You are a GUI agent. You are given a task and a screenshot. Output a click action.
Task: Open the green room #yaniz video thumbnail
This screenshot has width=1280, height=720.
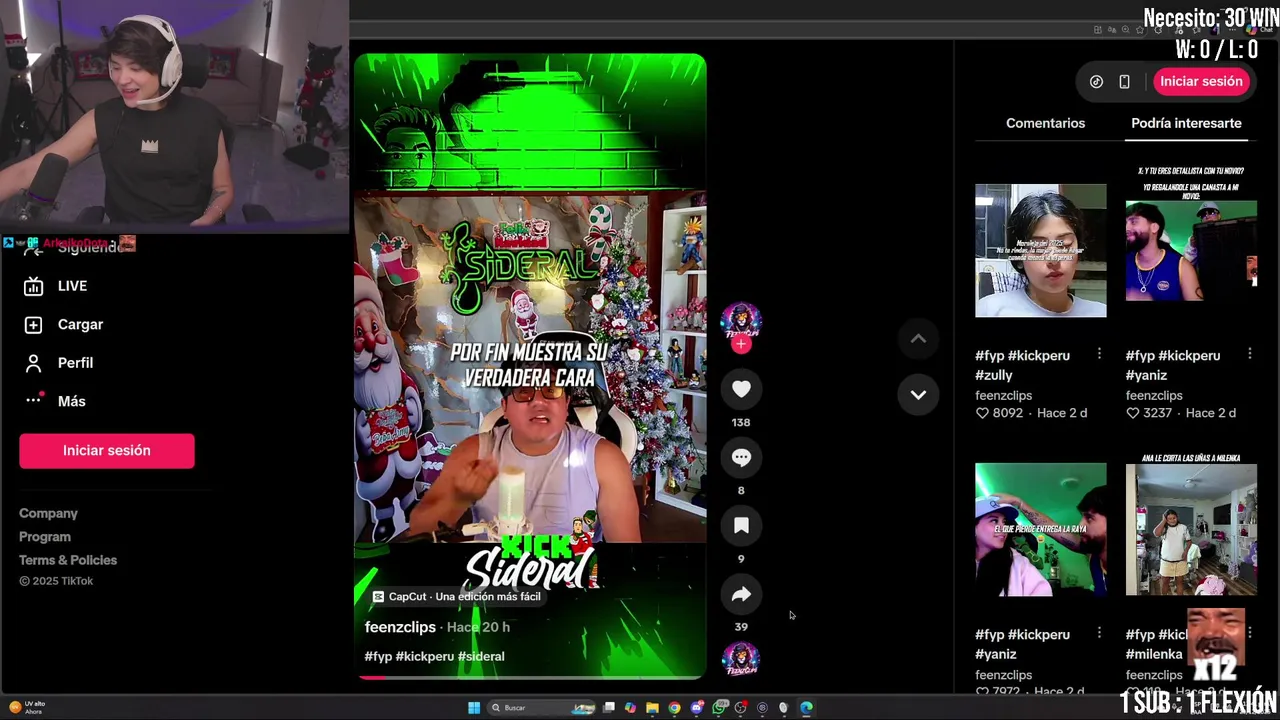(x=1041, y=529)
